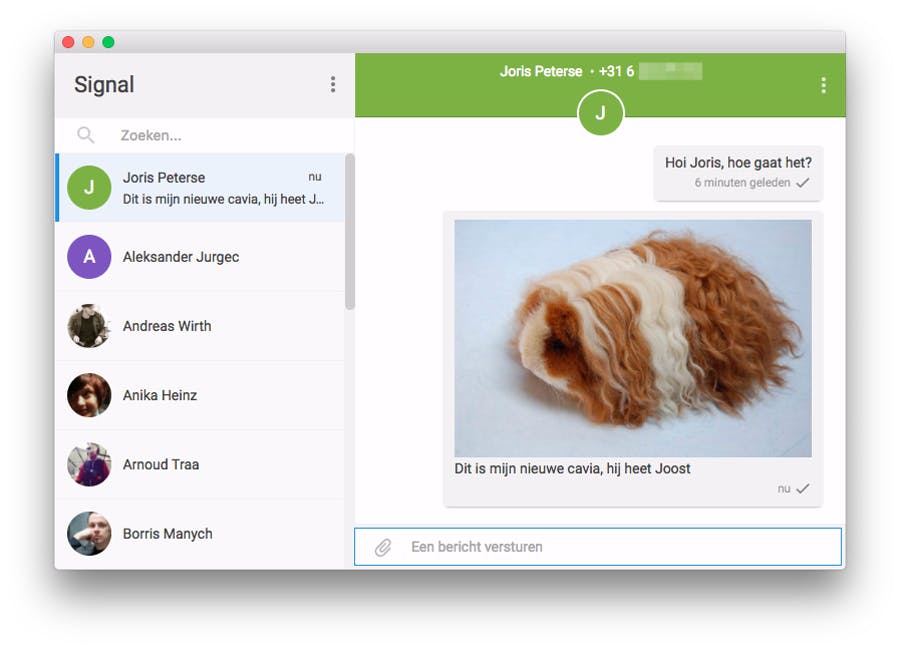Viewport: 901px width, 649px height.
Task: Open the Arnoud Traa conversation
Action: 200,464
